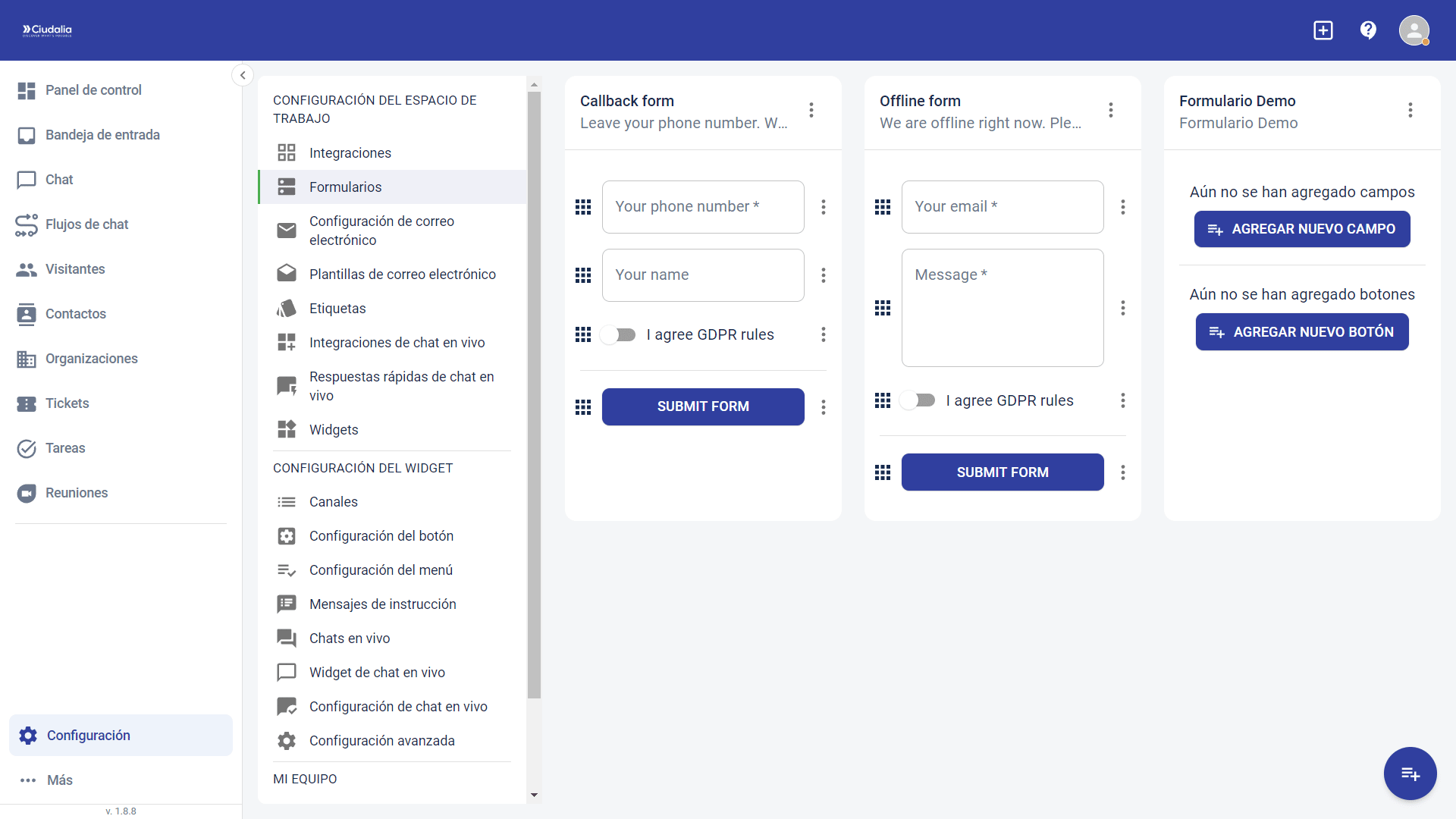
Task: Click AGREGAR NUEVO BOTÓN button
Action: tap(1302, 332)
